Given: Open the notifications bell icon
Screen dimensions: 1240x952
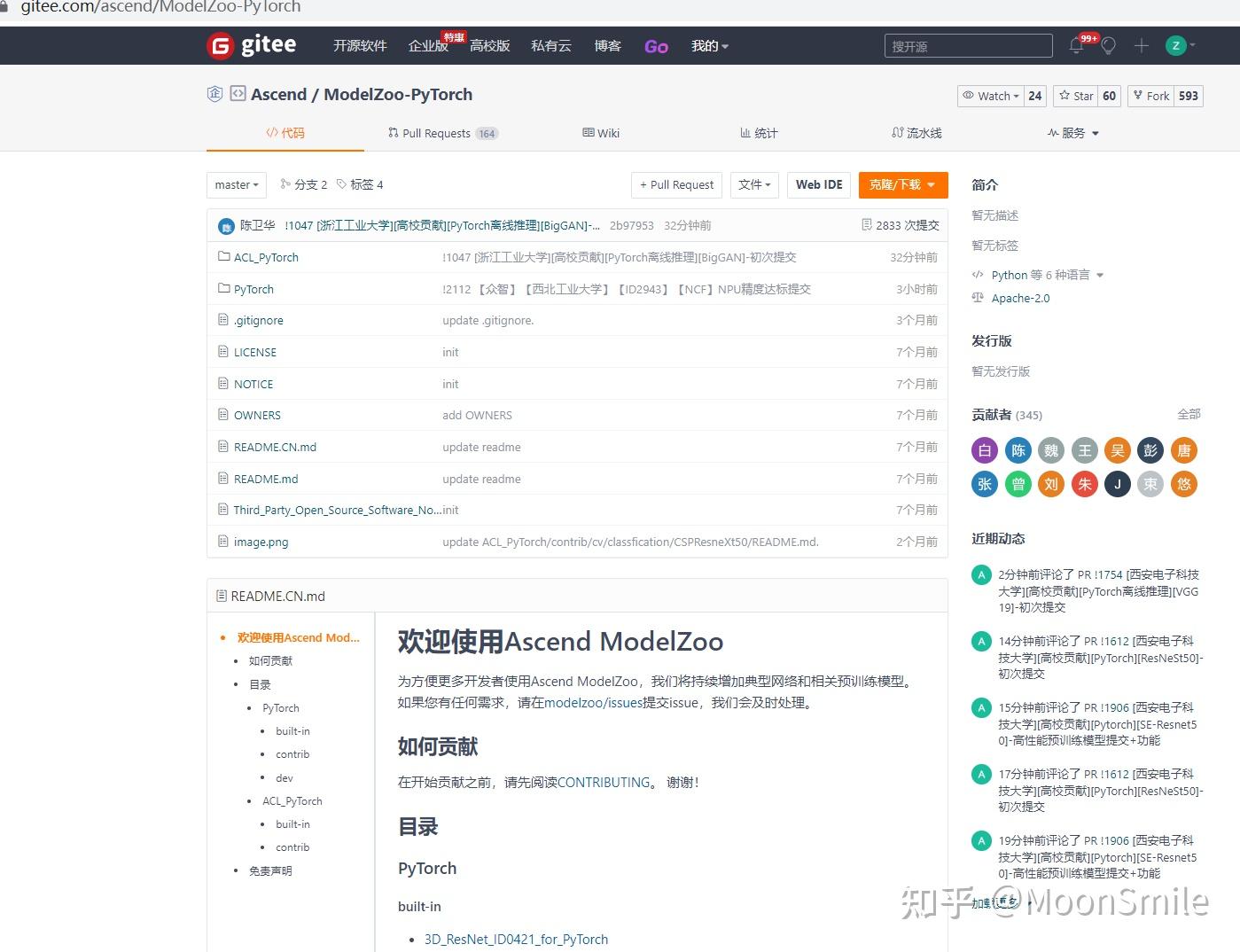Looking at the screenshot, I should [1075, 45].
